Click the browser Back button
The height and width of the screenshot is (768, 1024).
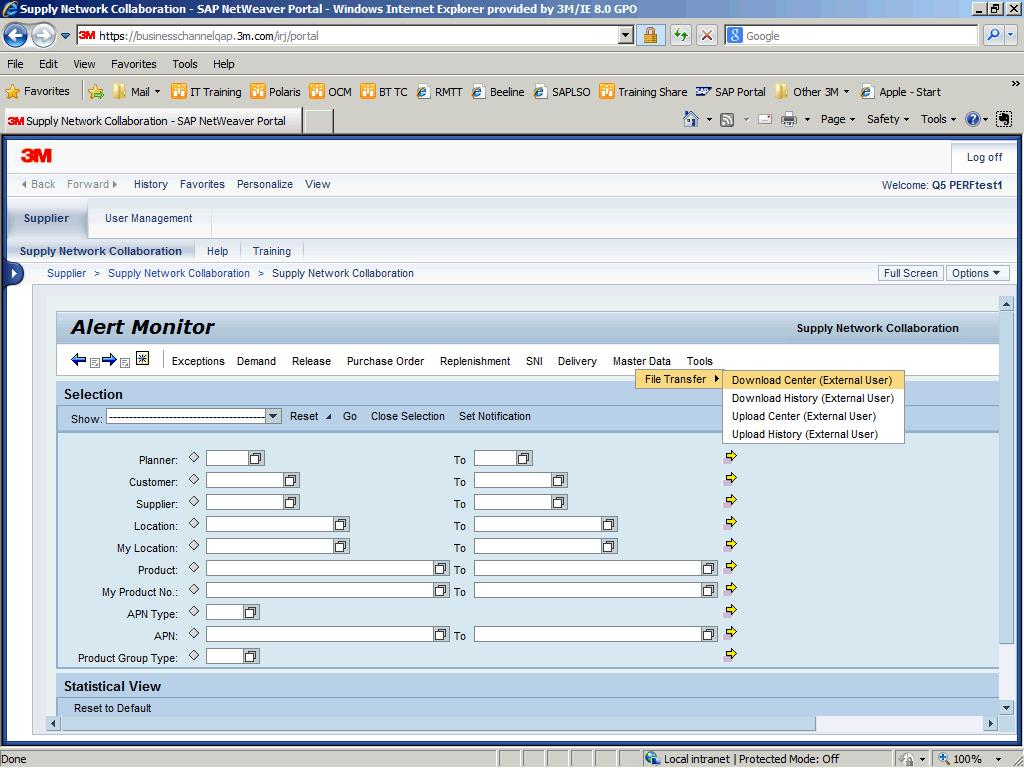pos(16,35)
